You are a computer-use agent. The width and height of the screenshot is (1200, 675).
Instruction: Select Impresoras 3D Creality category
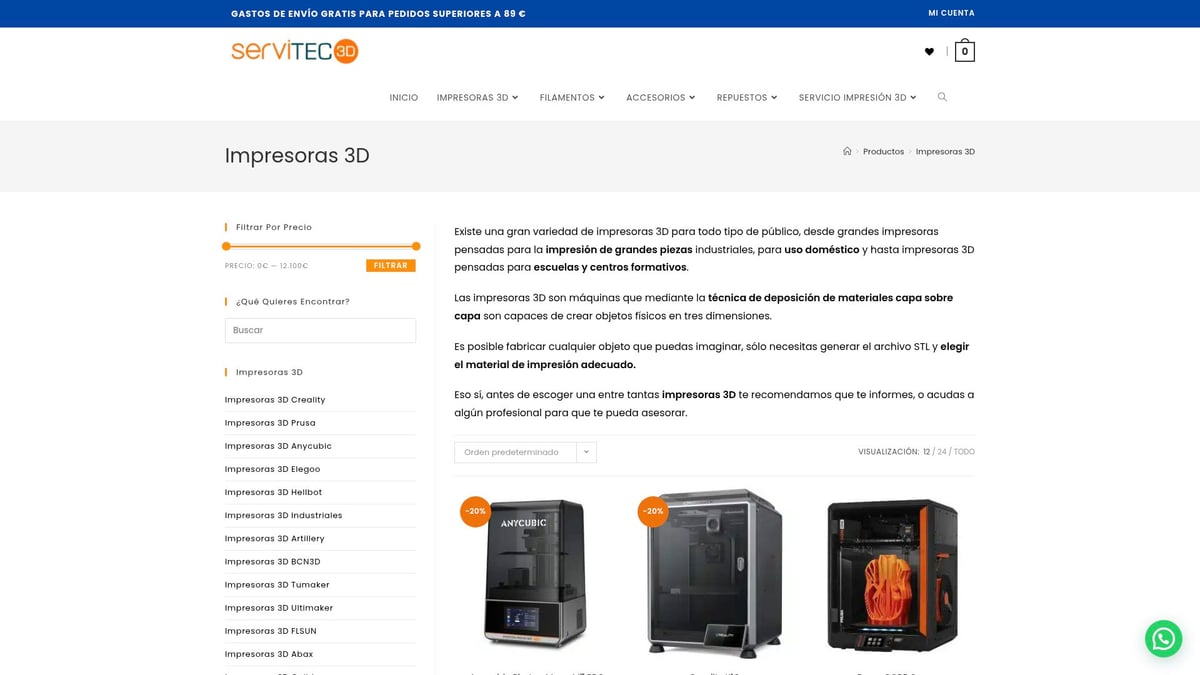[275, 400]
